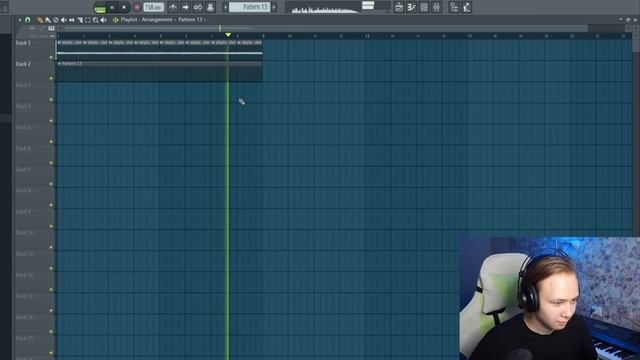This screenshot has width=640, height=360.
Task: Open pattern options arrow right of Pattern 13
Action: 274,7
